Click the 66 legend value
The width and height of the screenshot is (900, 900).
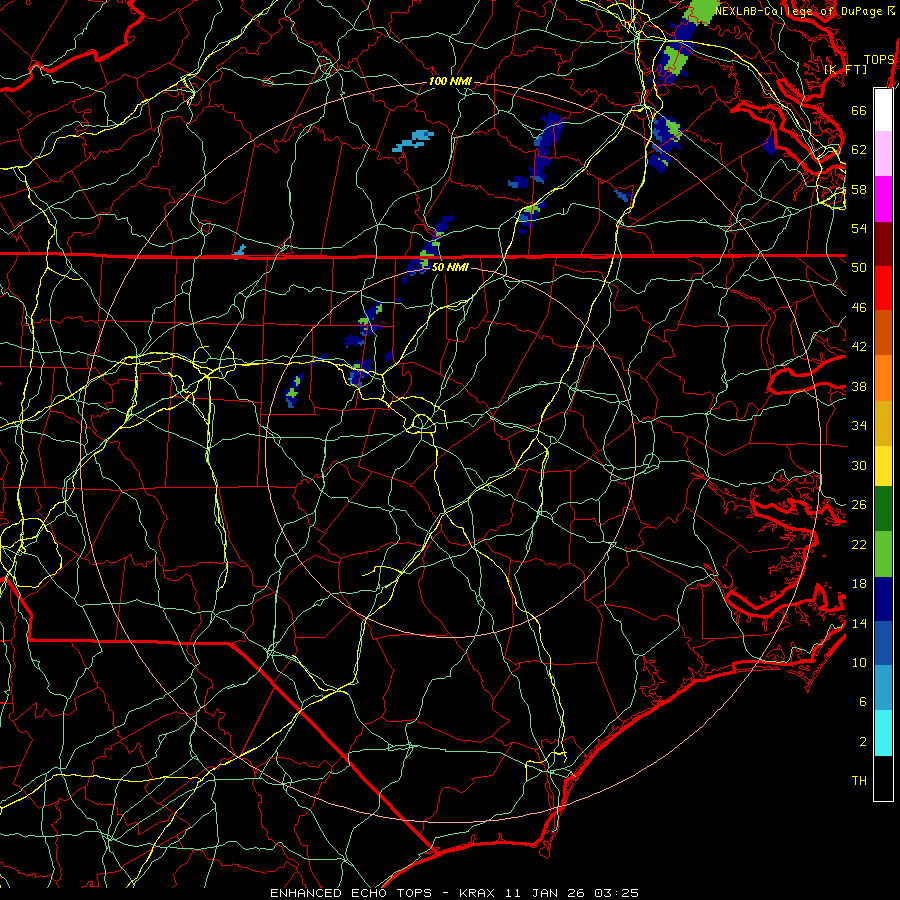859,110
